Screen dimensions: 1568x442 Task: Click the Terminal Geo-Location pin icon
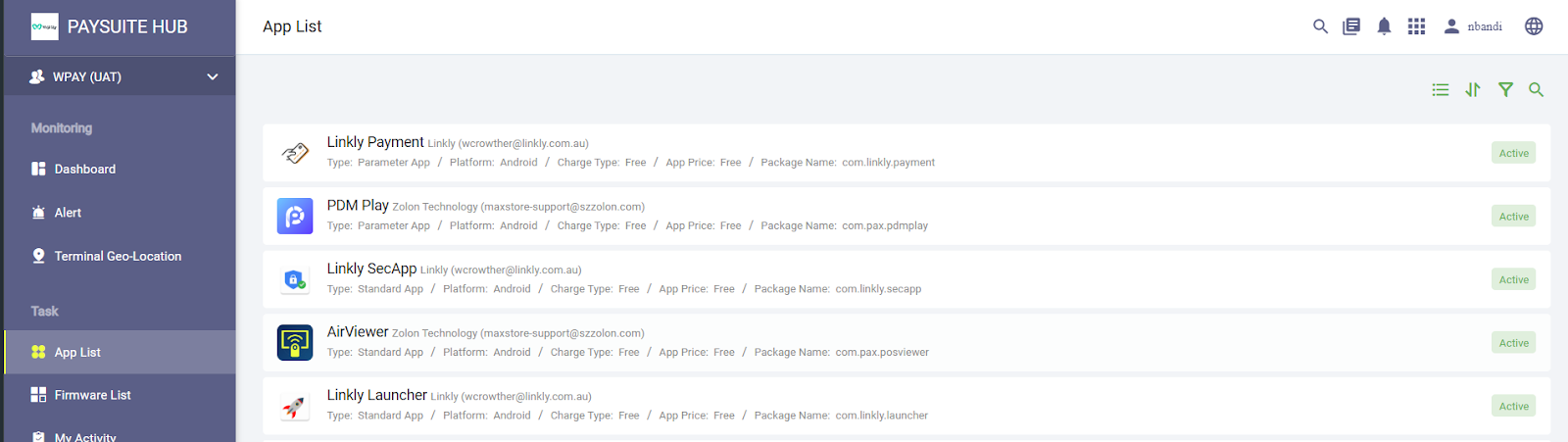(x=38, y=256)
